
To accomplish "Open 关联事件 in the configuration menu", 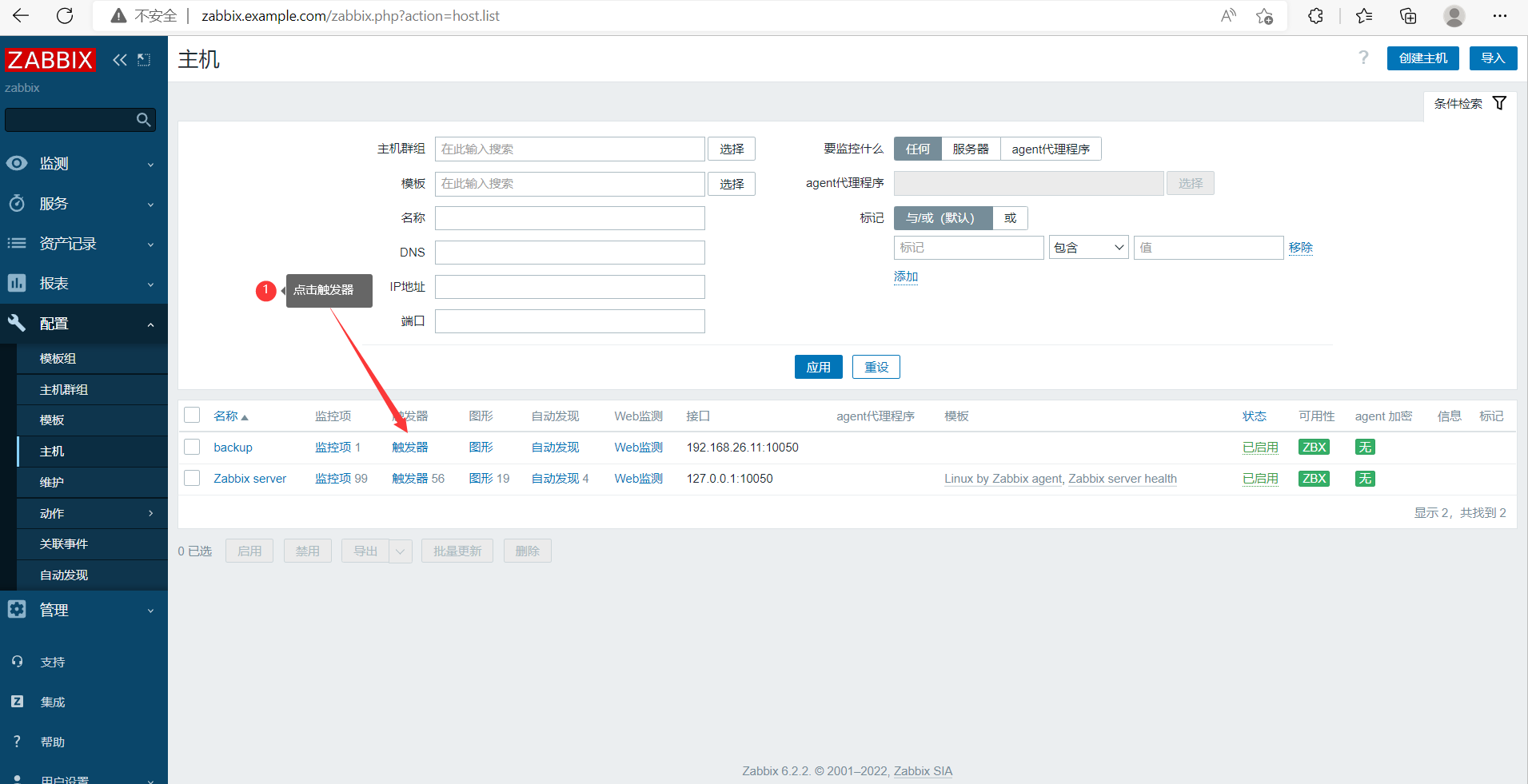I will point(92,544).
